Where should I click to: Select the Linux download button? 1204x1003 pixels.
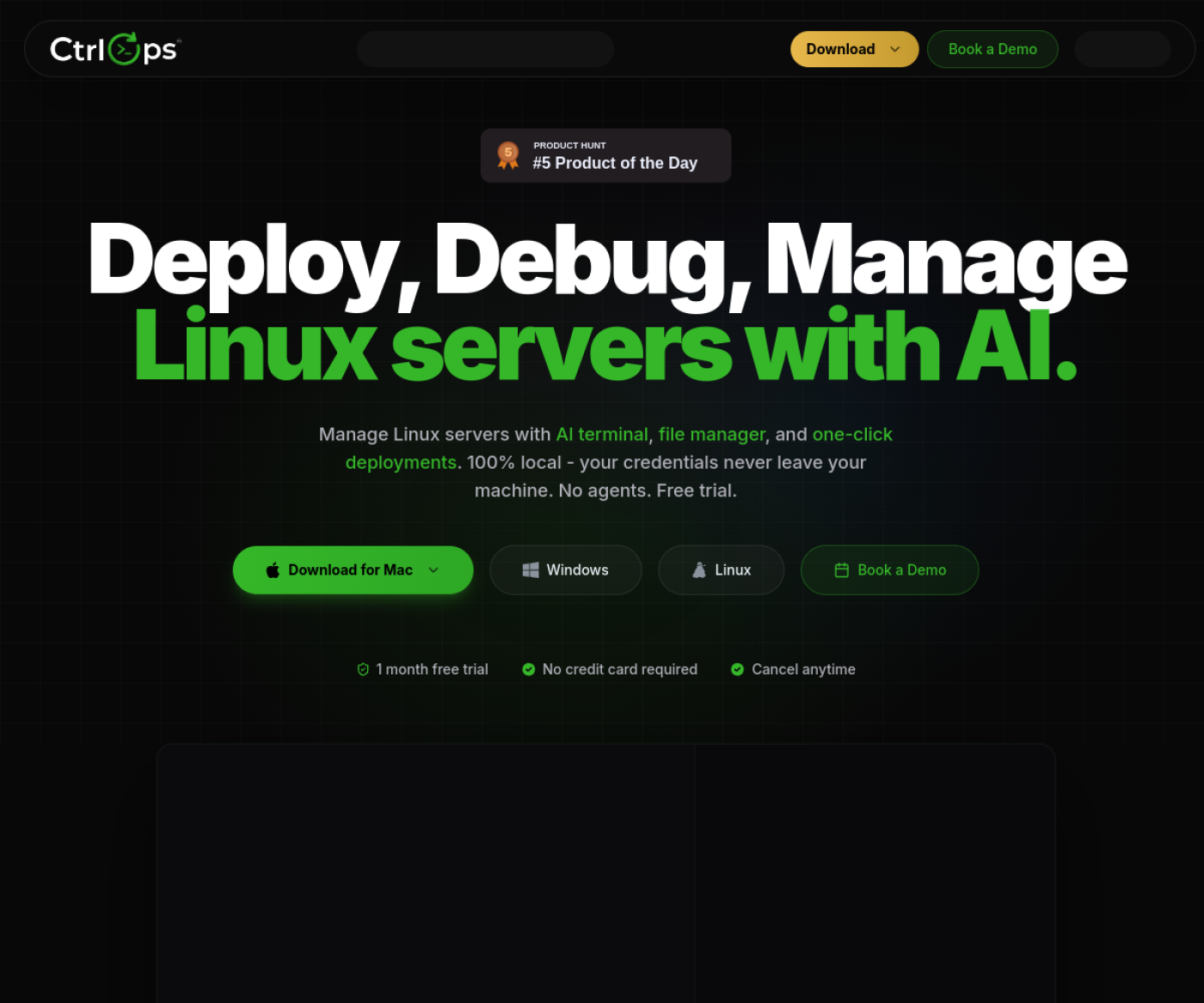(722, 570)
